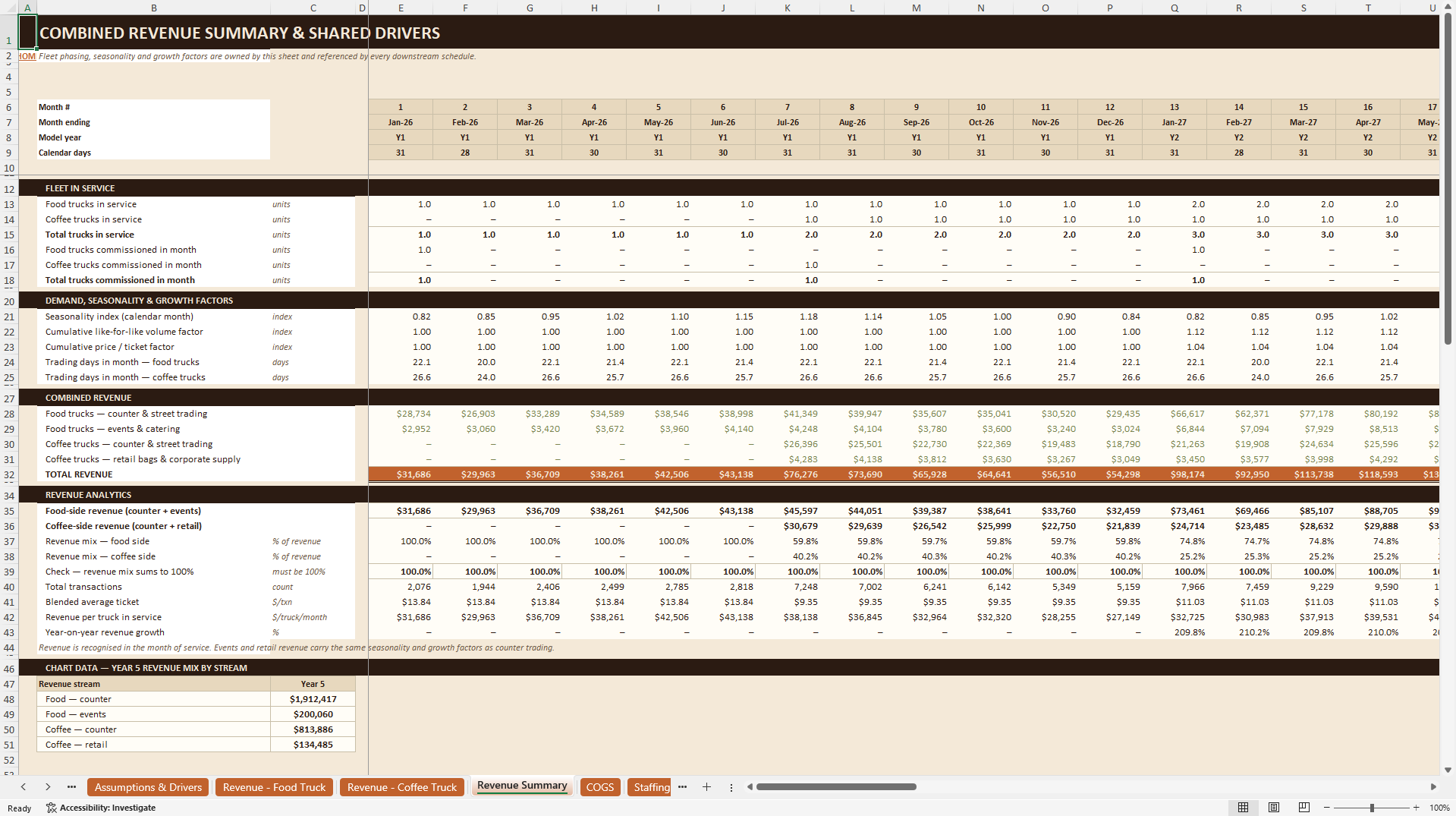Screen dimensions: 1456x816
Task: Select Food — events value $200,060
Action: coord(313,714)
